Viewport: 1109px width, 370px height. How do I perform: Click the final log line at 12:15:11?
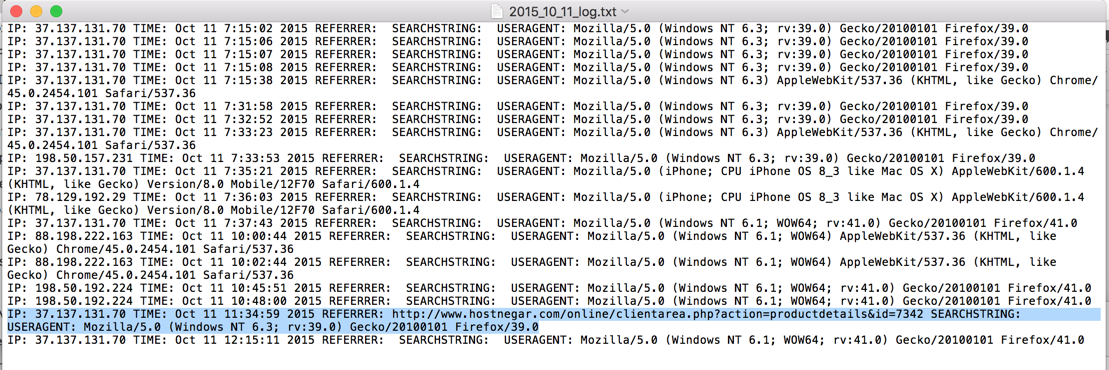(x=545, y=340)
